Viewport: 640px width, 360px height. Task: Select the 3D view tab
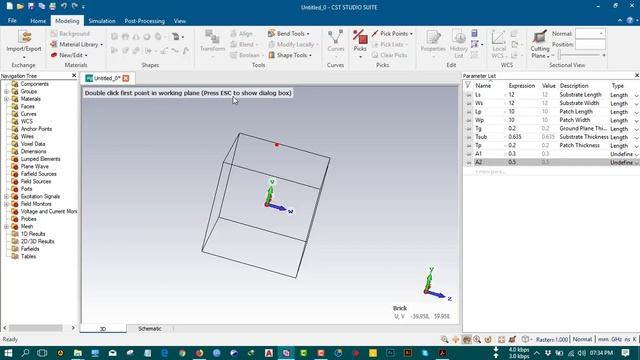pos(103,329)
